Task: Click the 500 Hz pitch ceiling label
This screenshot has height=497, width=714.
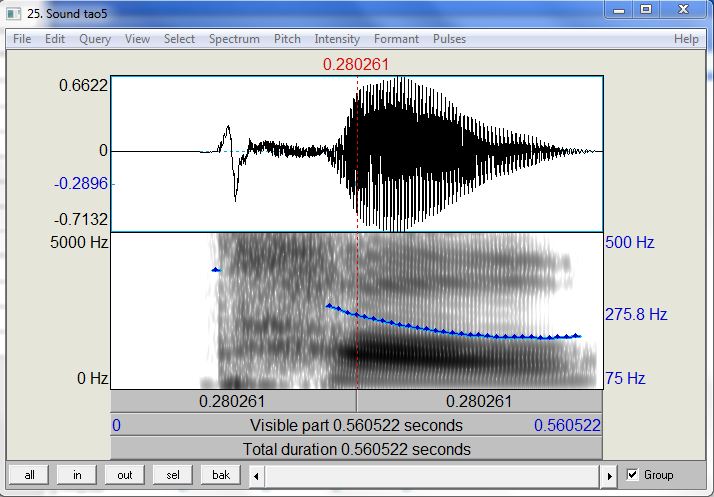Action: 630,242
